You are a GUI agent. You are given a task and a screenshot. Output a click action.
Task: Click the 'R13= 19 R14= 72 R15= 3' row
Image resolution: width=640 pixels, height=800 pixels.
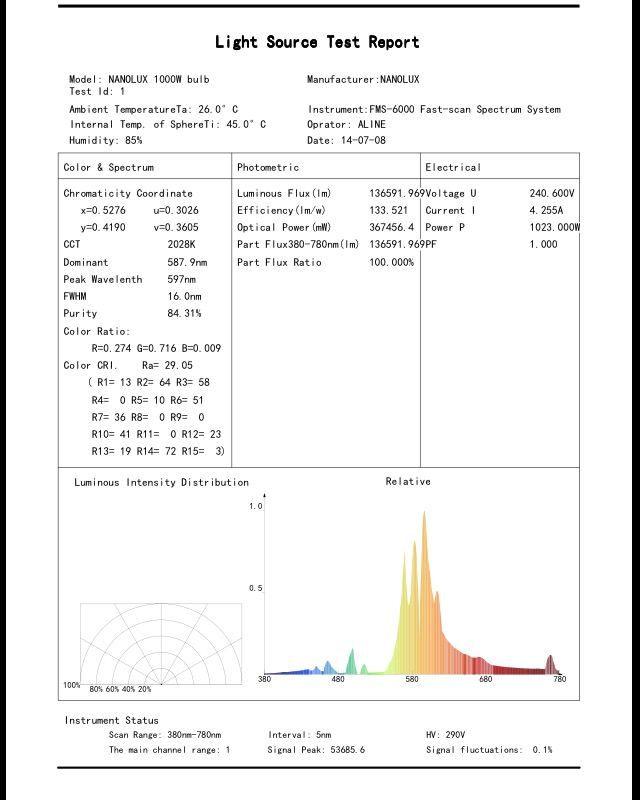point(158,451)
